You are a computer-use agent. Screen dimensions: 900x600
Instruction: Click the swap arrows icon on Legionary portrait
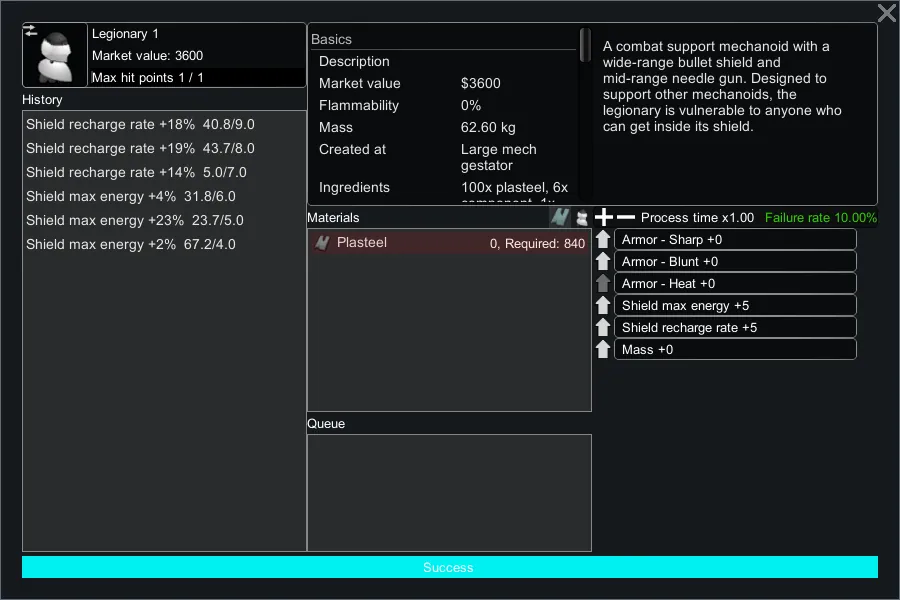[31, 31]
